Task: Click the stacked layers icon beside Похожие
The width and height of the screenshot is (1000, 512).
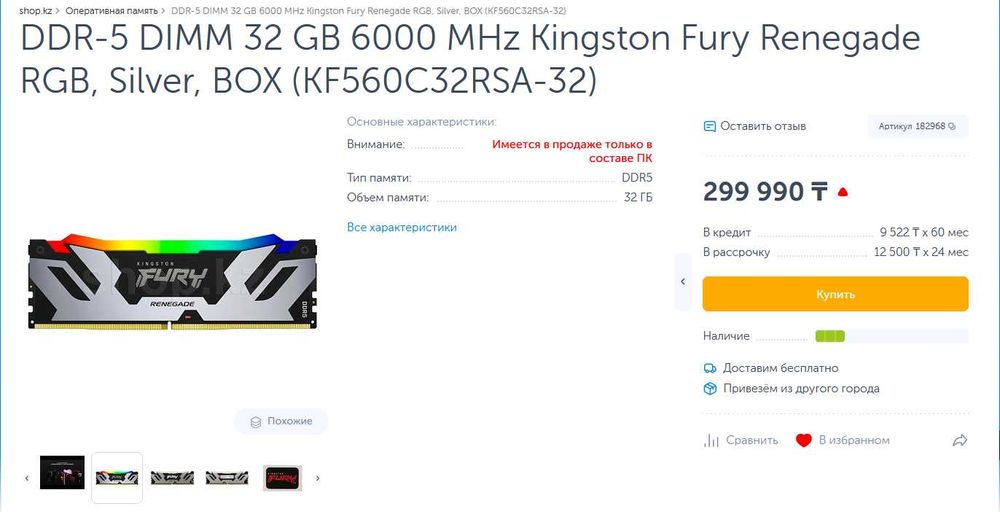Action: point(255,422)
